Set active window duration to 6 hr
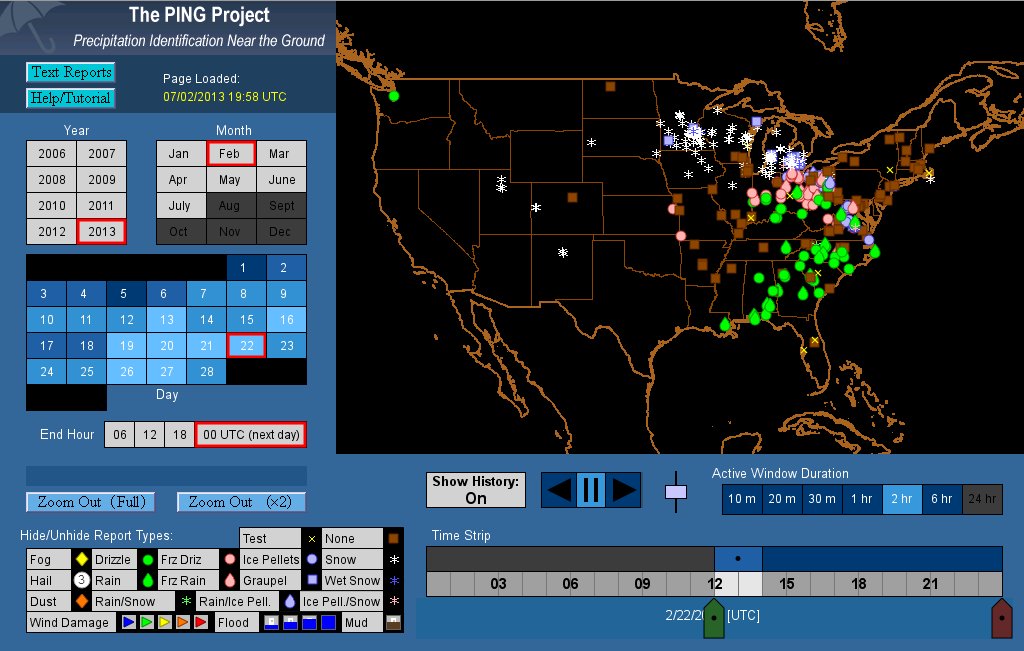This screenshot has width=1024, height=651. 941,499
